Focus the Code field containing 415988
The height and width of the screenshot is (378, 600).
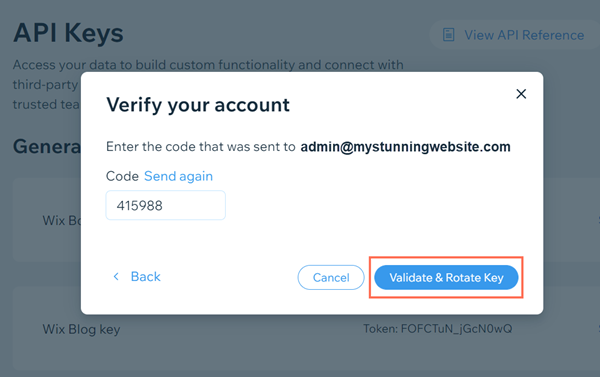coord(166,205)
